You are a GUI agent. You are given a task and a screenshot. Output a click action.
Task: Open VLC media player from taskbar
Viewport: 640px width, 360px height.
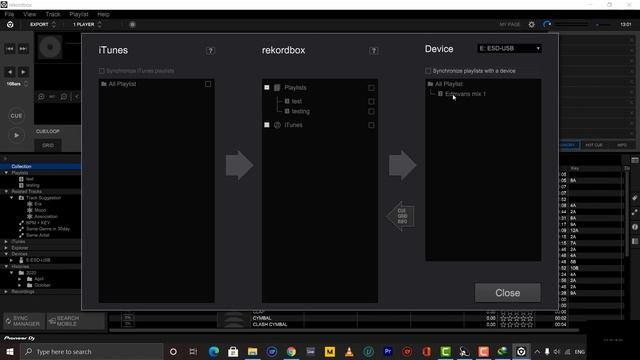[349, 351]
